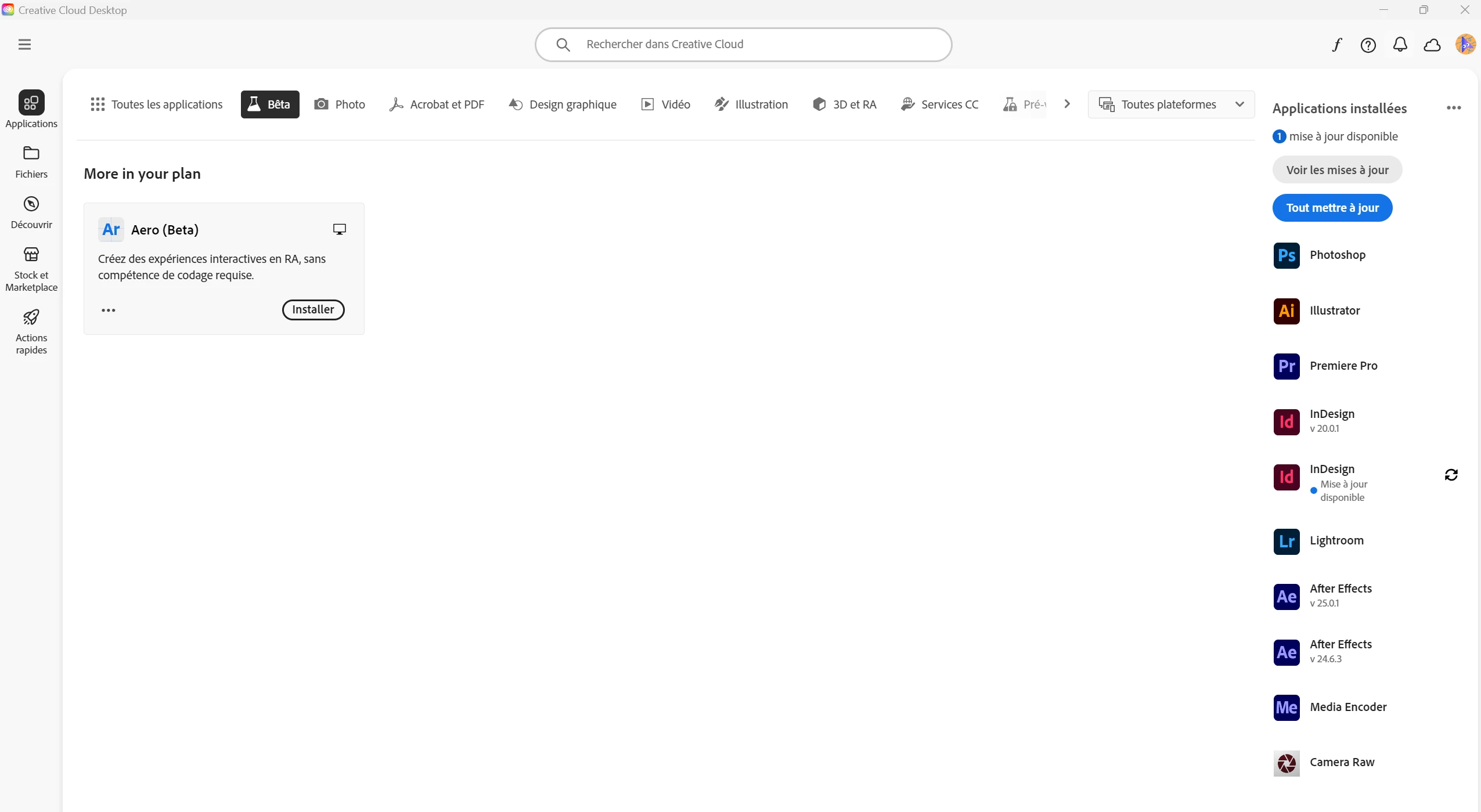Open the Vidéo tab

[665, 104]
